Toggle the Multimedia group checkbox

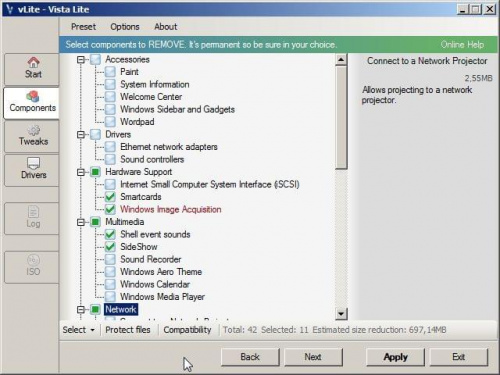(x=95, y=222)
